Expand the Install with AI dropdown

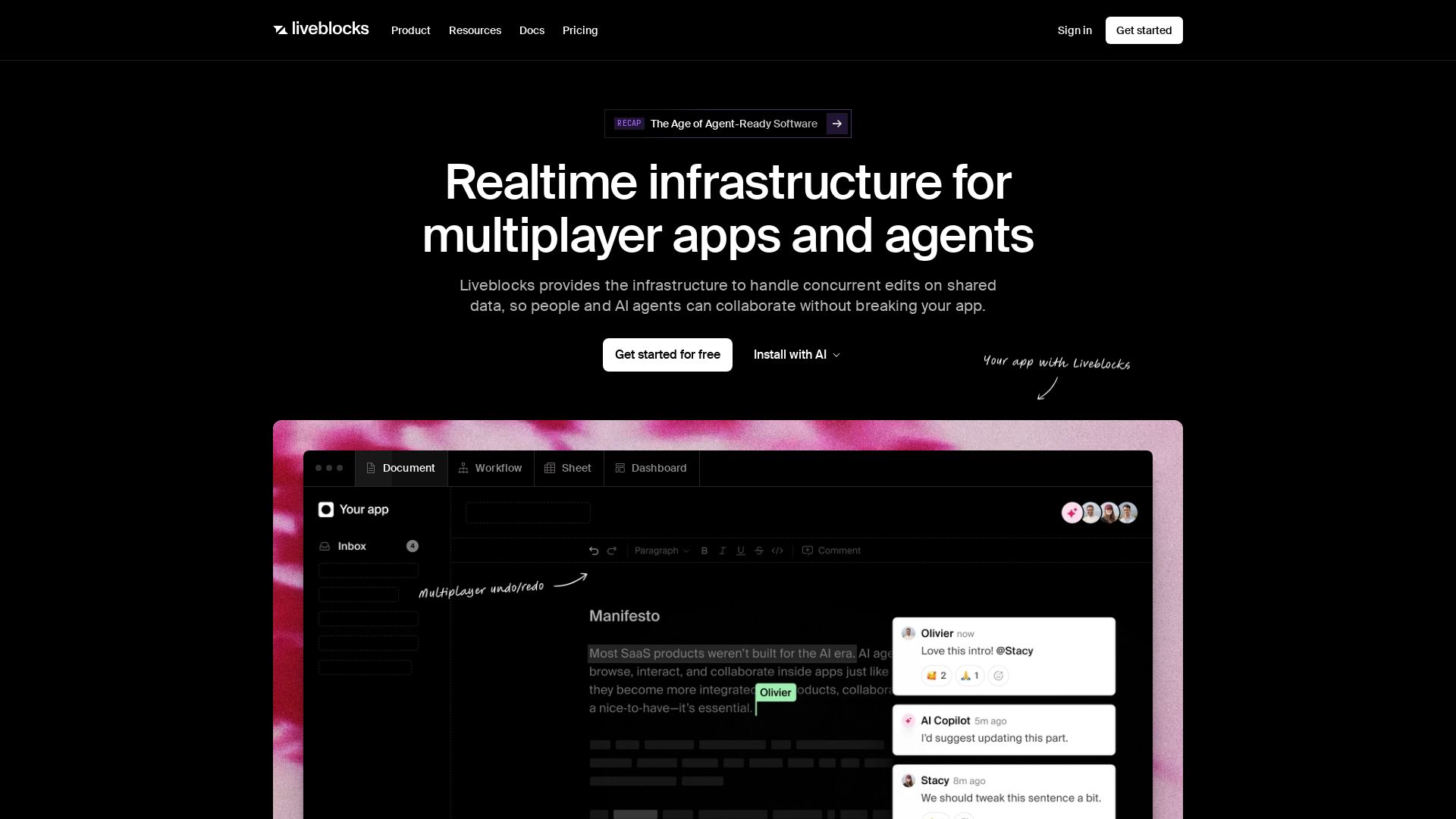797,355
